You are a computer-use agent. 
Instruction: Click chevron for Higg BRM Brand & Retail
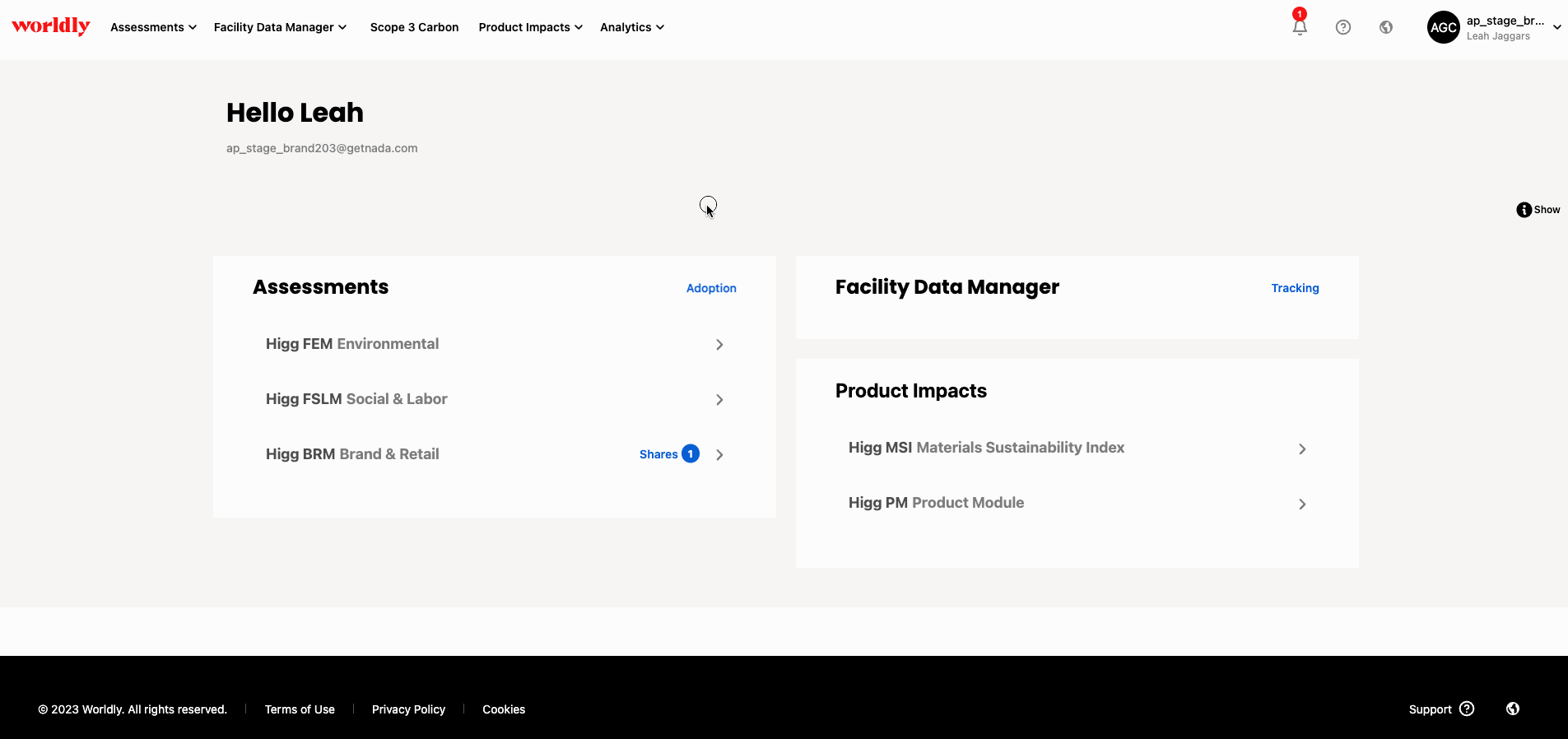pyautogui.click(x=719, y=455)
